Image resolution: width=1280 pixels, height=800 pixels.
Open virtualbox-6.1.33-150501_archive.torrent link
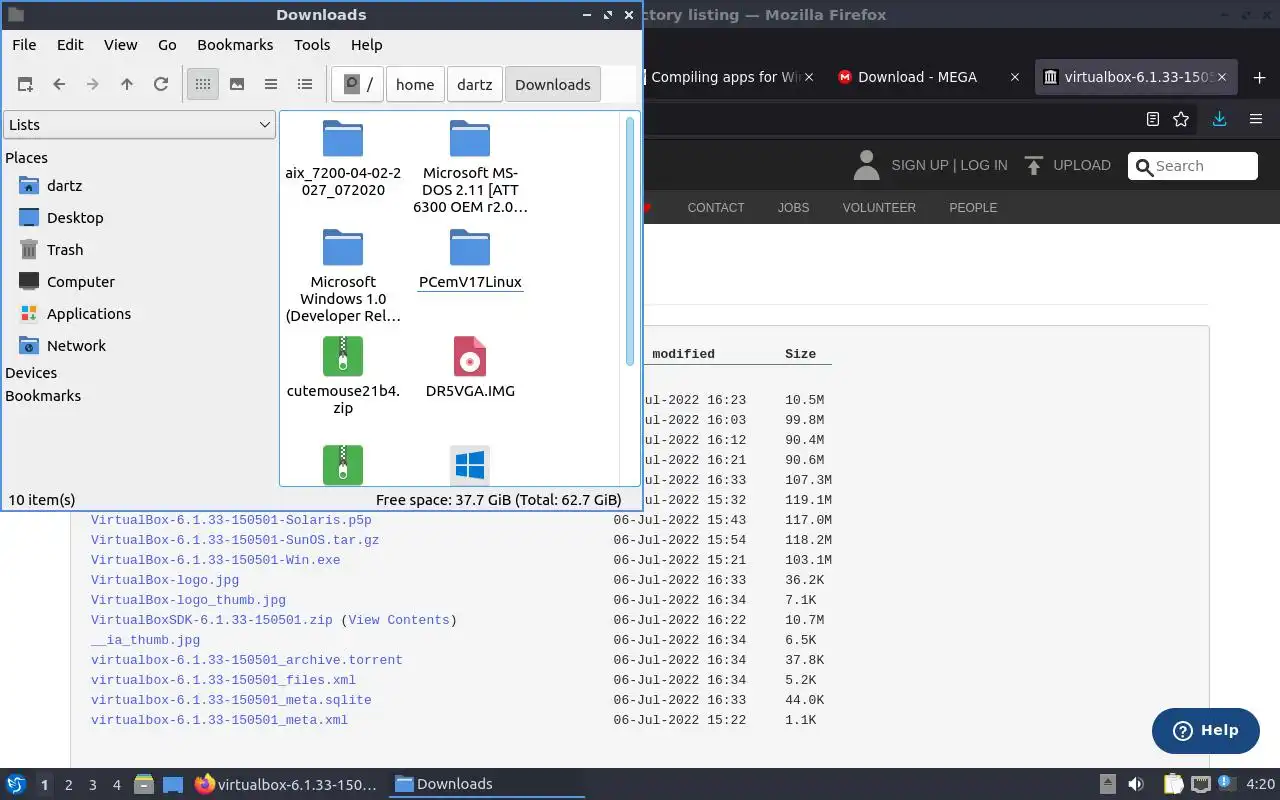246,660
